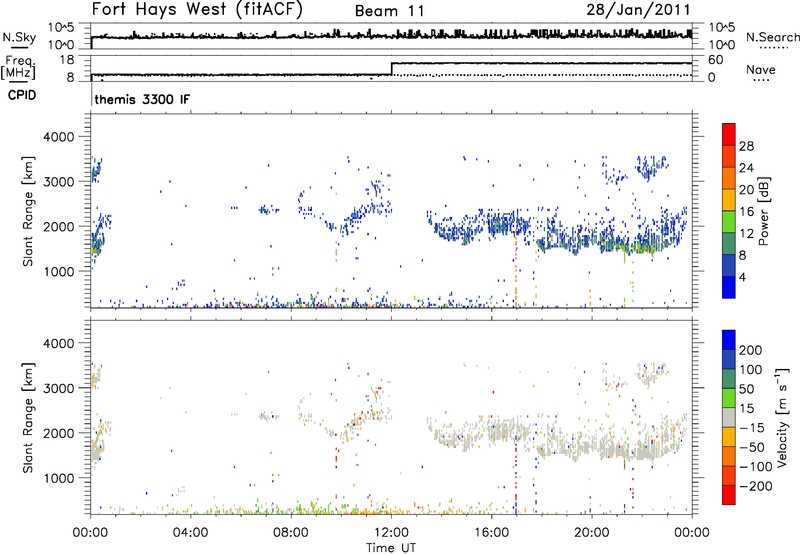Pick the green Velocity swatch between 15 and 50
The width and height of the screenshot is (800, 554).
click(729, 398)
